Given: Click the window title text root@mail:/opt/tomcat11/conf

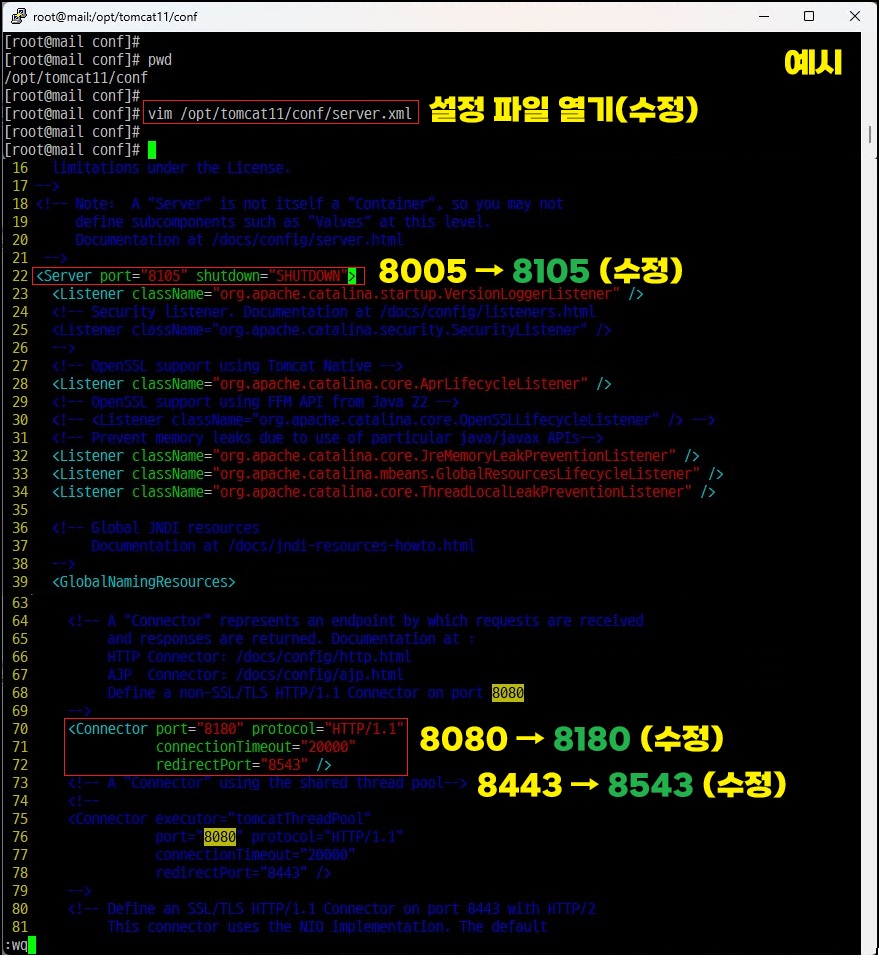Looking at the screenshot, I should (x=115, y=17).
